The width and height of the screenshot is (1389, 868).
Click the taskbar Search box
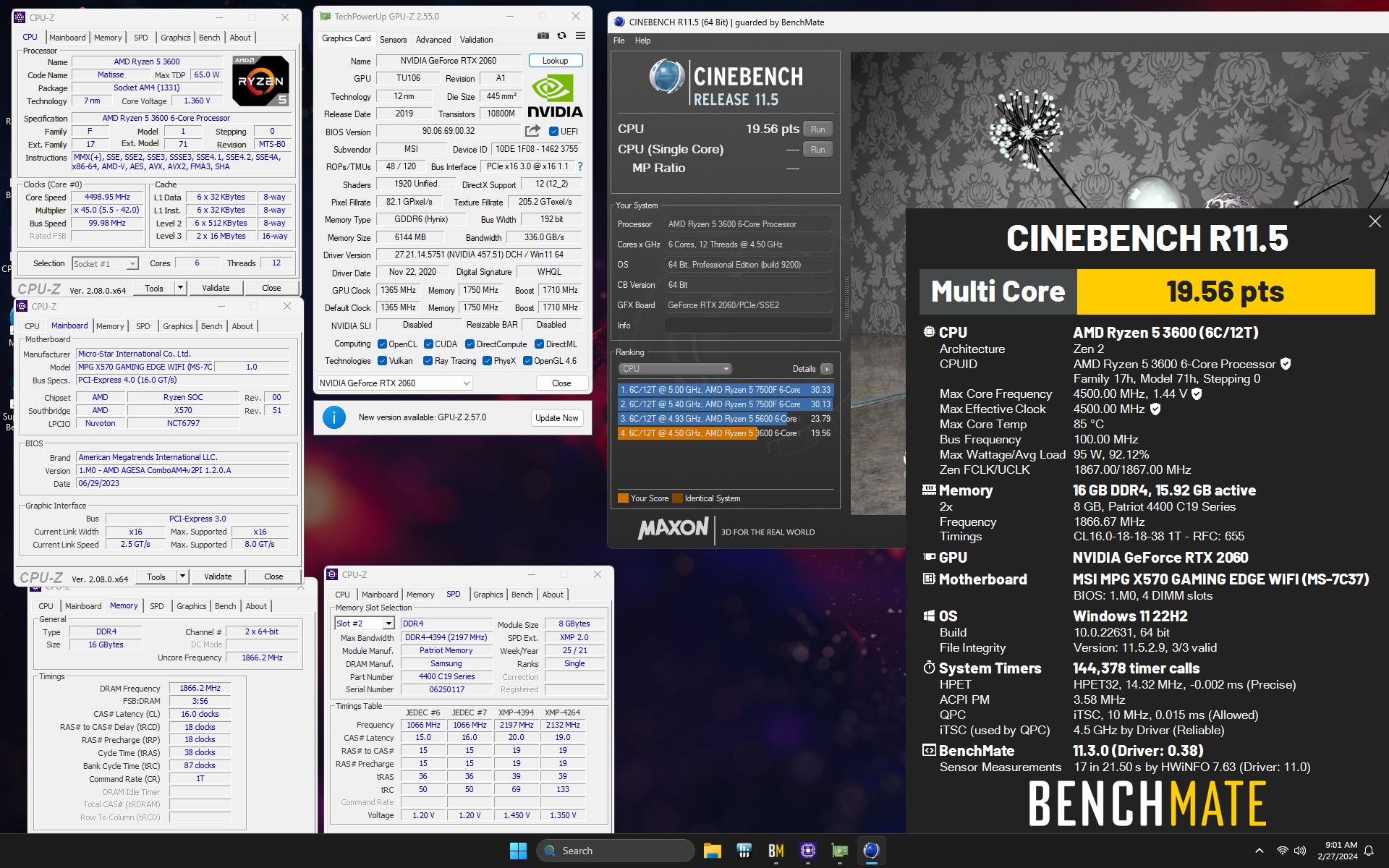click(x=616, y=851)
